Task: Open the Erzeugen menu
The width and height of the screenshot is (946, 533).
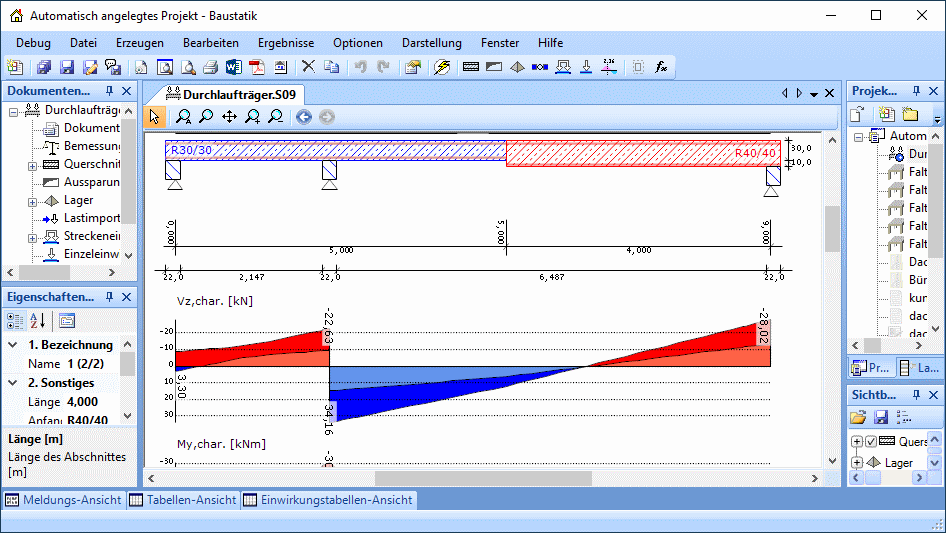Action: click(x=140, y=43)
